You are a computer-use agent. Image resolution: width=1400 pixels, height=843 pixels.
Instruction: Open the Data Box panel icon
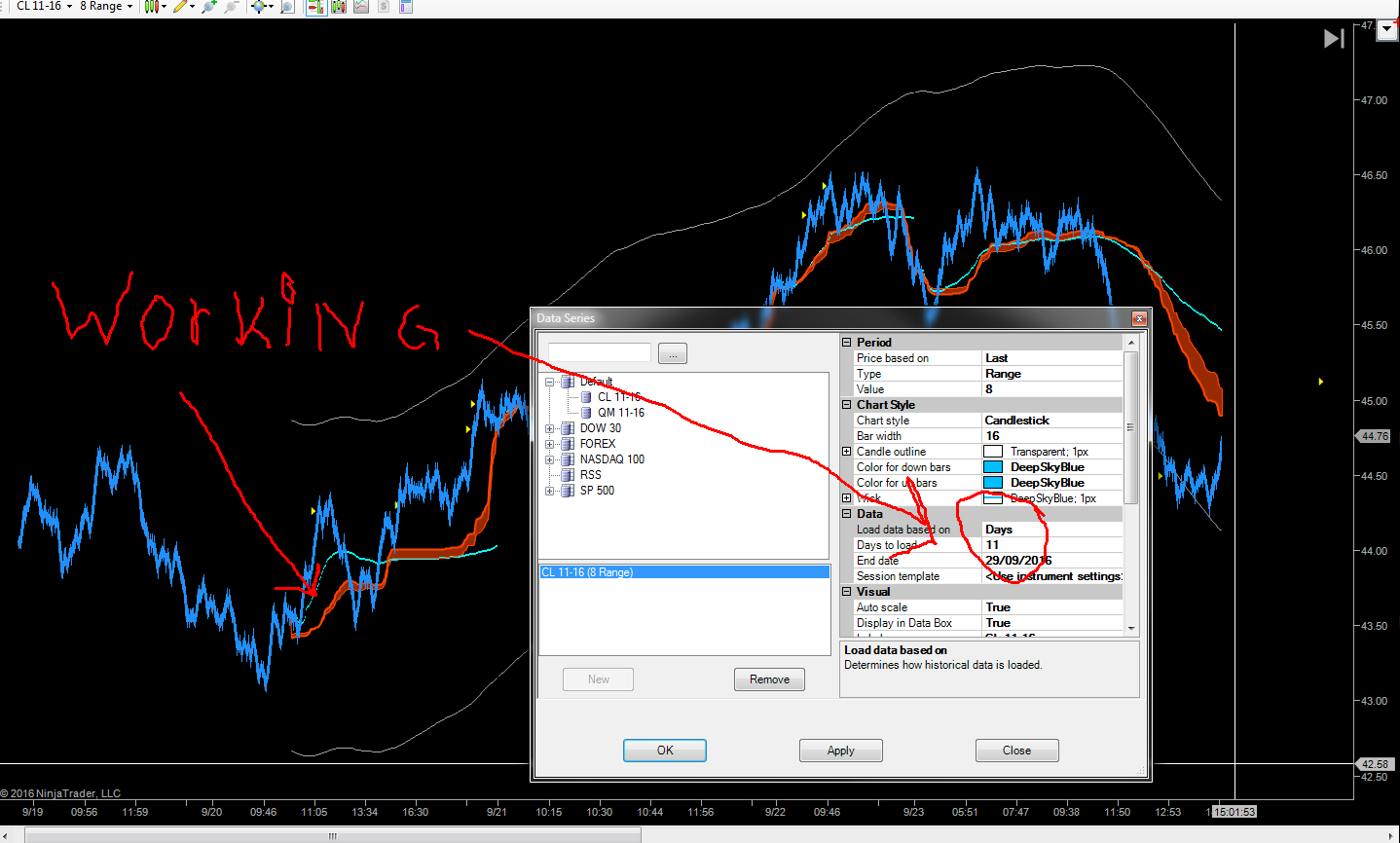point(406,6)
